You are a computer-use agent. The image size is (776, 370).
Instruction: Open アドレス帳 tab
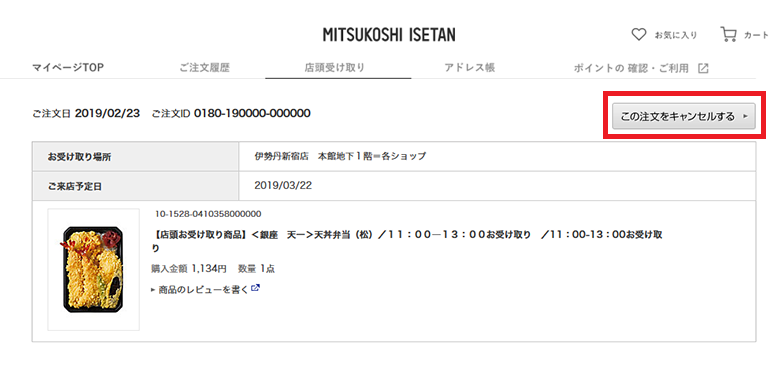(x=470, y=68)
